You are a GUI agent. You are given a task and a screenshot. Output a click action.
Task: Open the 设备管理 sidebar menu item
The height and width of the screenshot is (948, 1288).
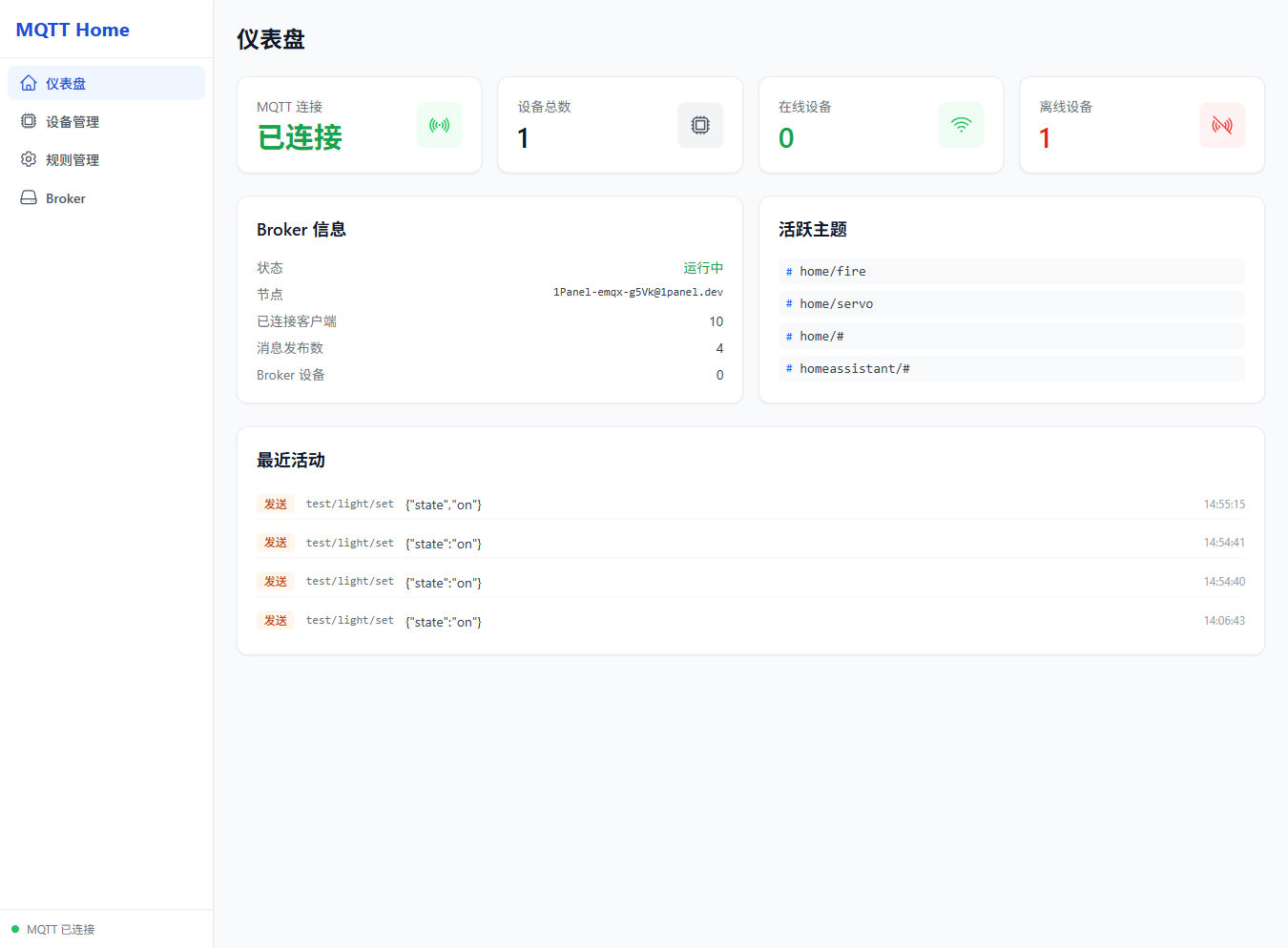coord(73,122)
